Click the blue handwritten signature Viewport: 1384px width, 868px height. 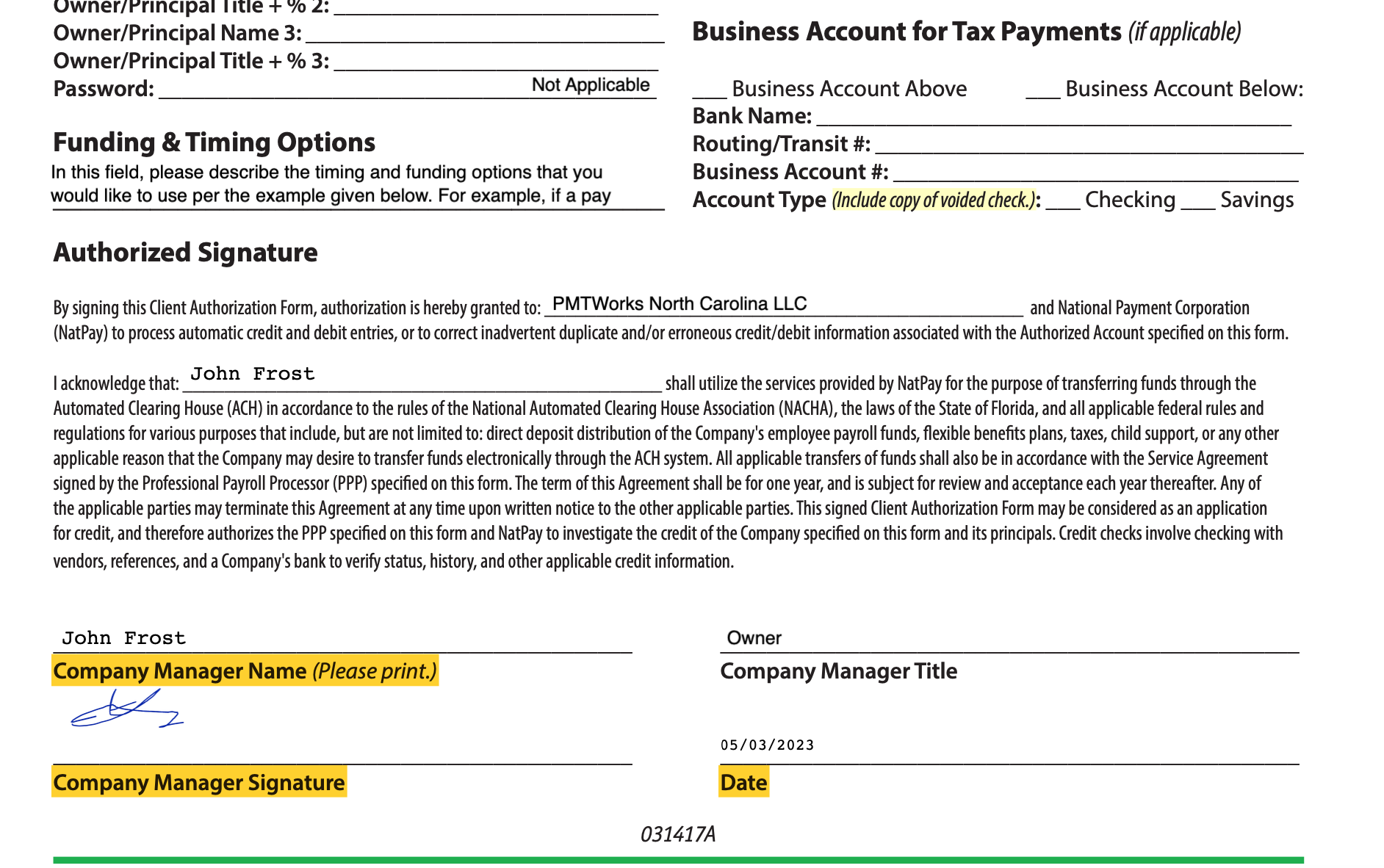126,710
